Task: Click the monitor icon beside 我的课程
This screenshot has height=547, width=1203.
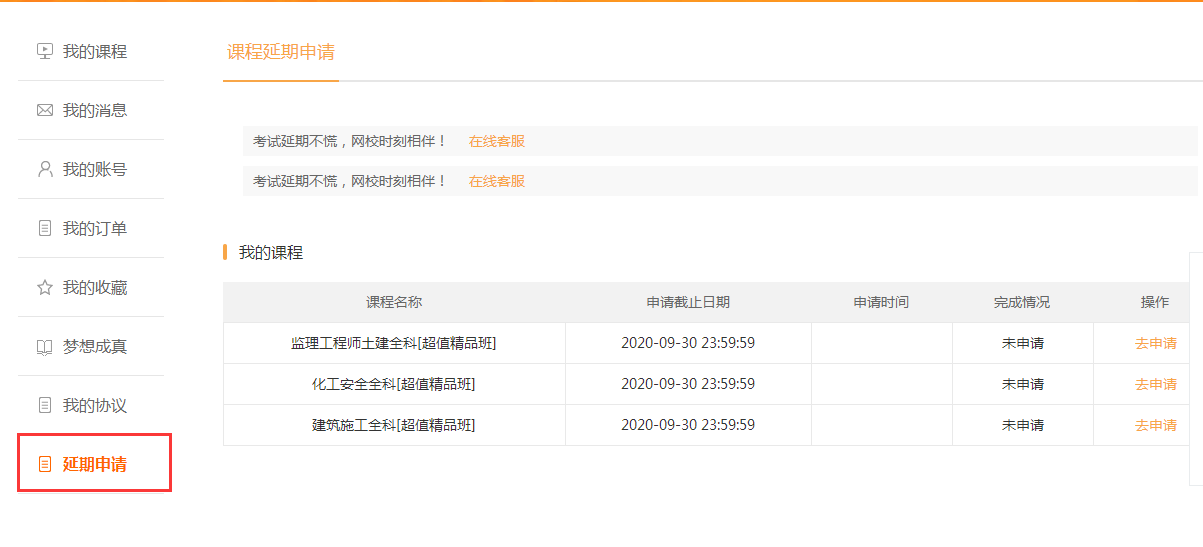Action: click(44, 51)
